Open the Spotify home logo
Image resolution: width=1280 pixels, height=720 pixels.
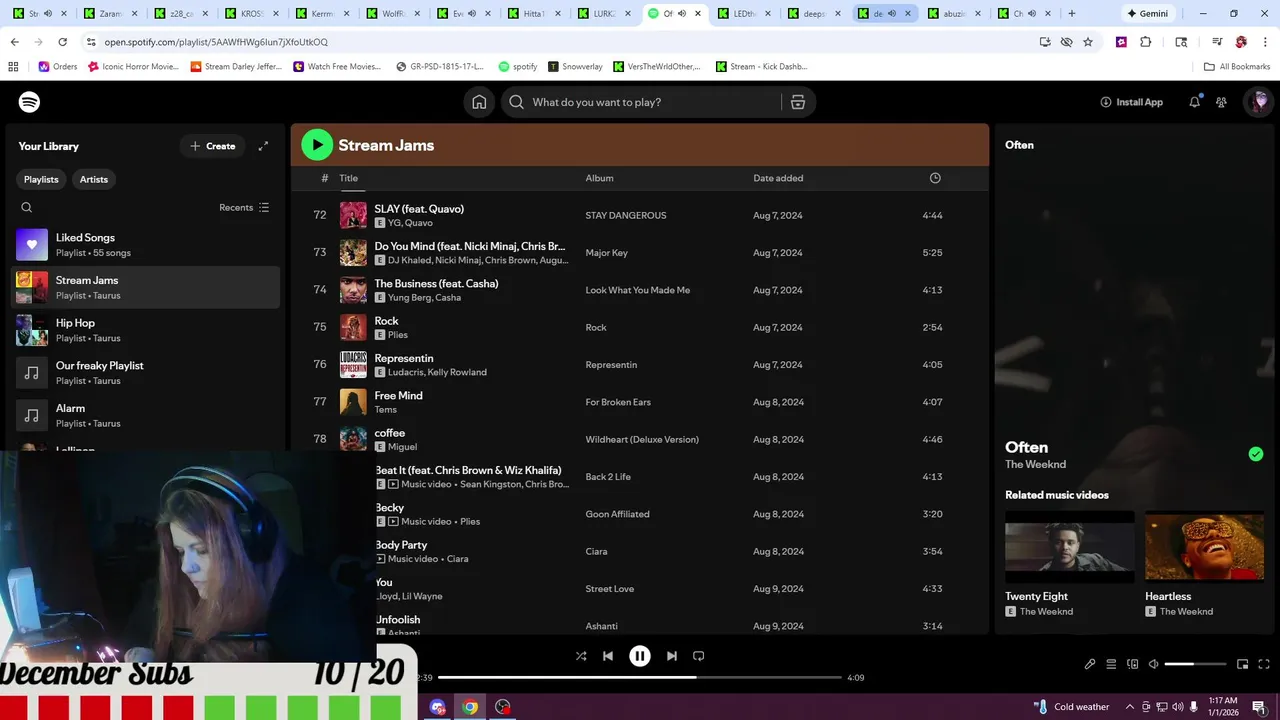pos(29,102)
